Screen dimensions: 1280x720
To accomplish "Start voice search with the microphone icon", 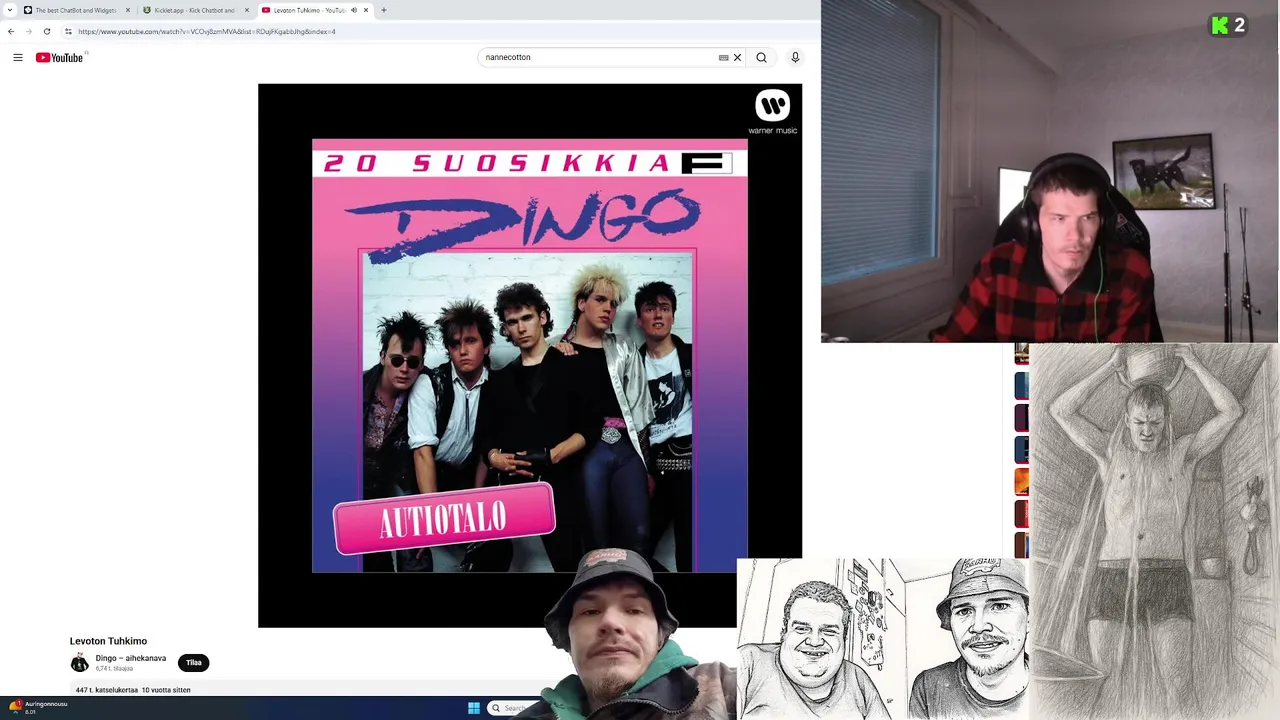I will pyautogui.click(x=795, y=57).
